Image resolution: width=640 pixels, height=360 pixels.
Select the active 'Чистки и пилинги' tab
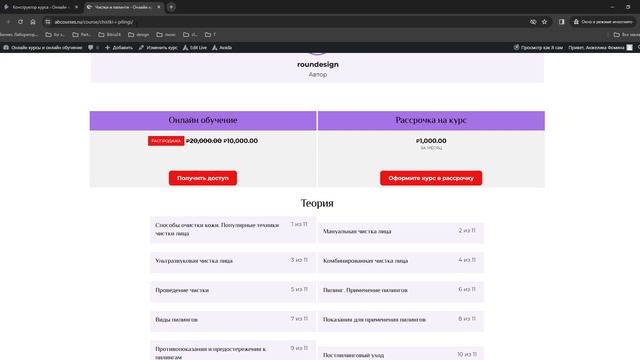click(x=124, y=7)
